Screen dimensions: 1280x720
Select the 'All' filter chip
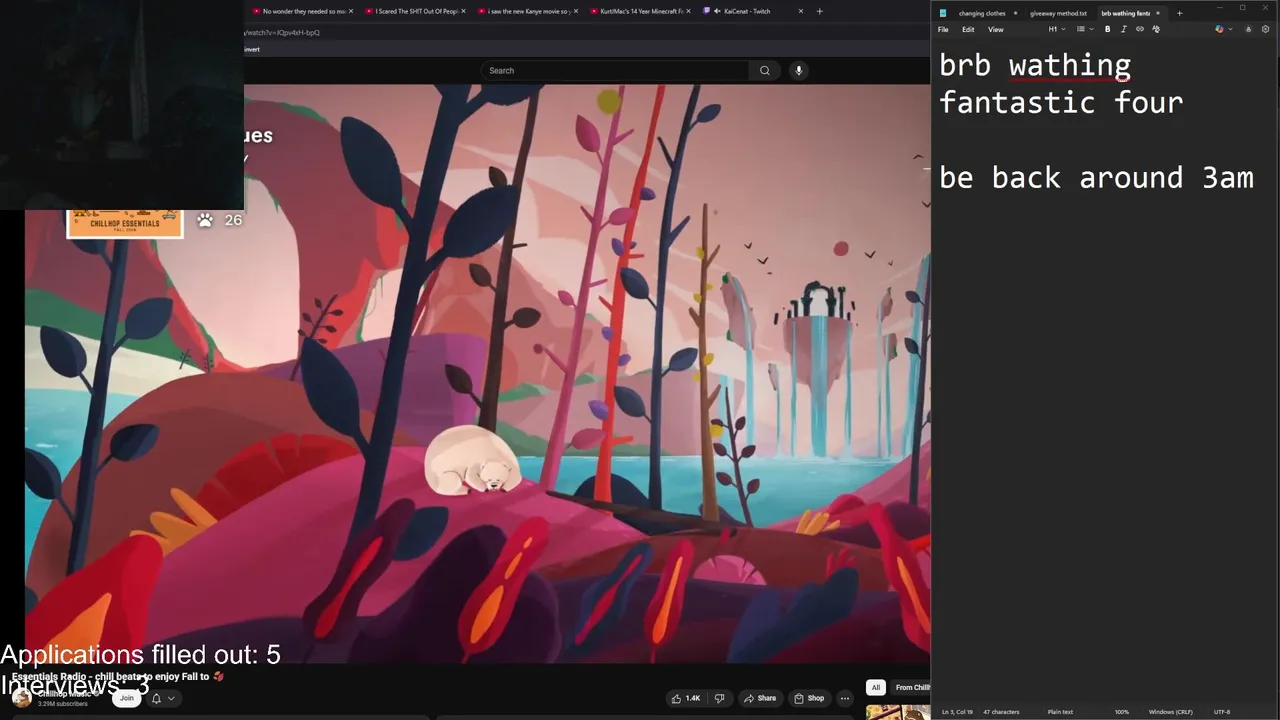[876, 687]
